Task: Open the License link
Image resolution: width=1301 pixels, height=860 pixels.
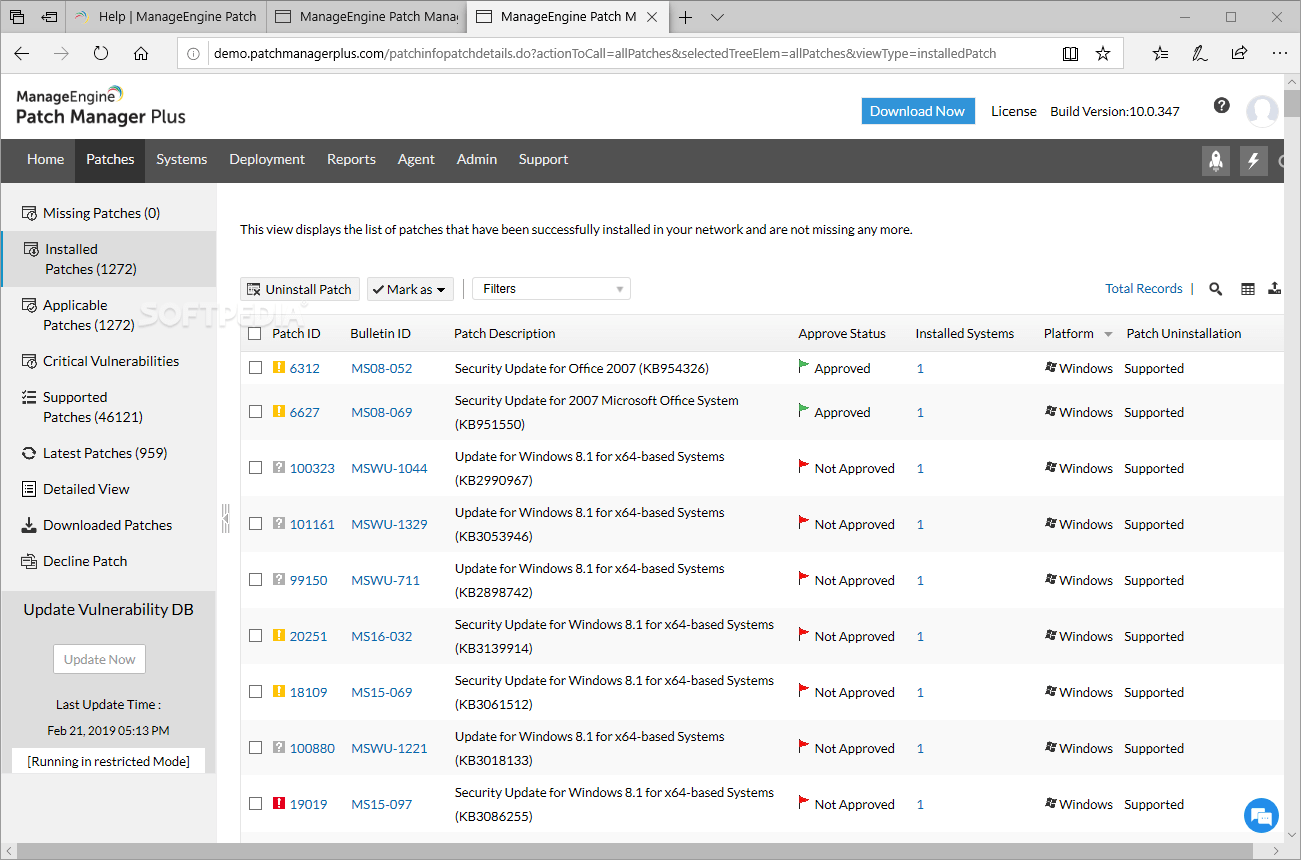Action: tap(1014, 111)
